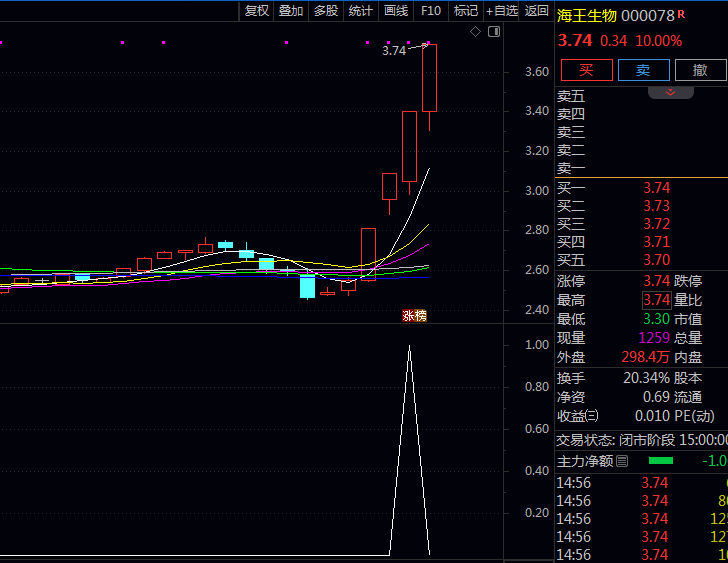The width and height of the screenshot is (728, 563).
Task: Toggle the side panel layout icon
Action: click(492, 33)
